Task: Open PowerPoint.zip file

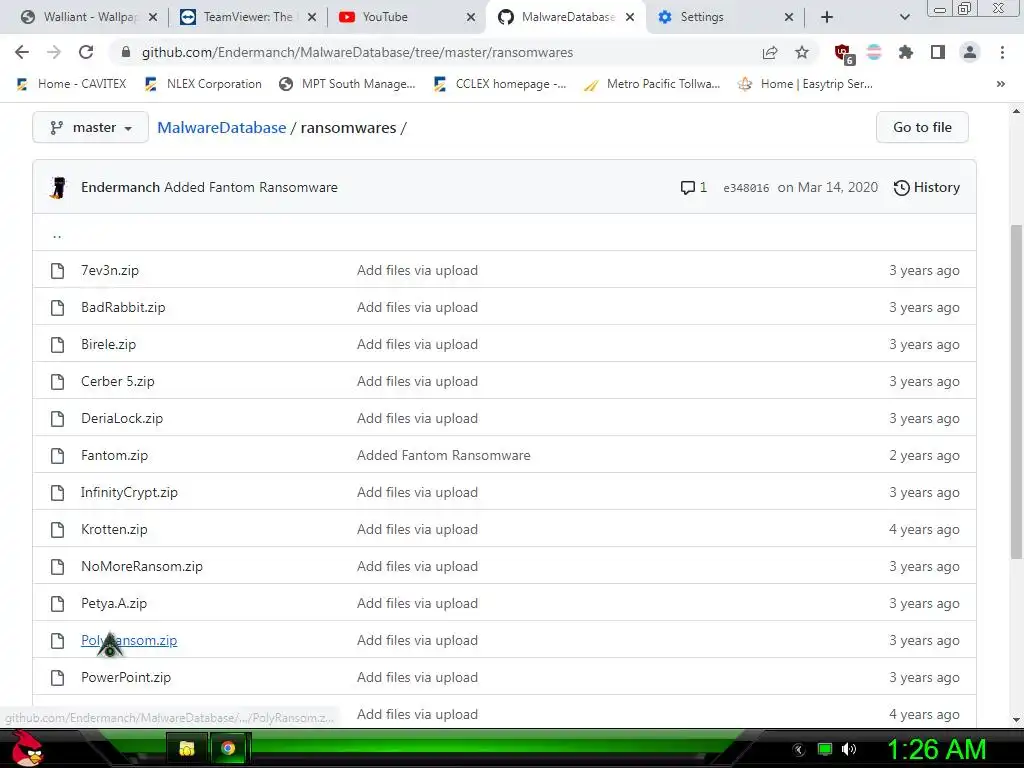Action: tap(126, 677)
